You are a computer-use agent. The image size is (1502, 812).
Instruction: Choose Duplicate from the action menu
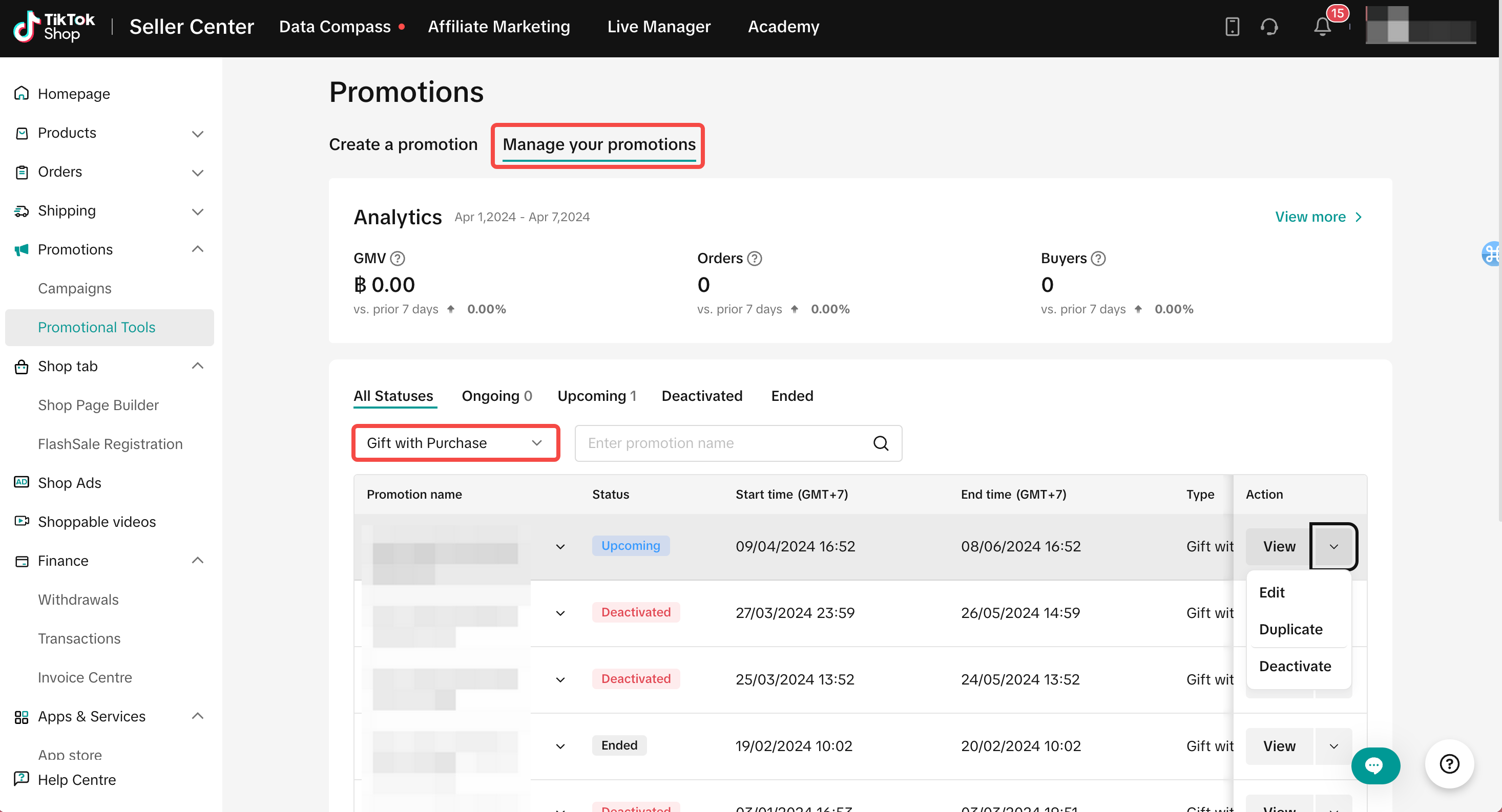[x=1290, y=629]
